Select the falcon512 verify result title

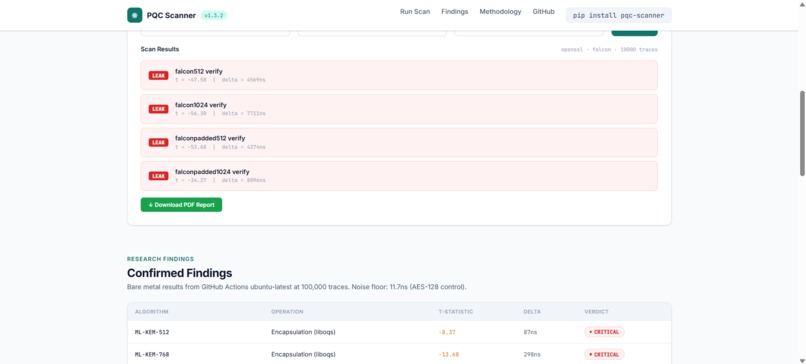pos(199,71)
